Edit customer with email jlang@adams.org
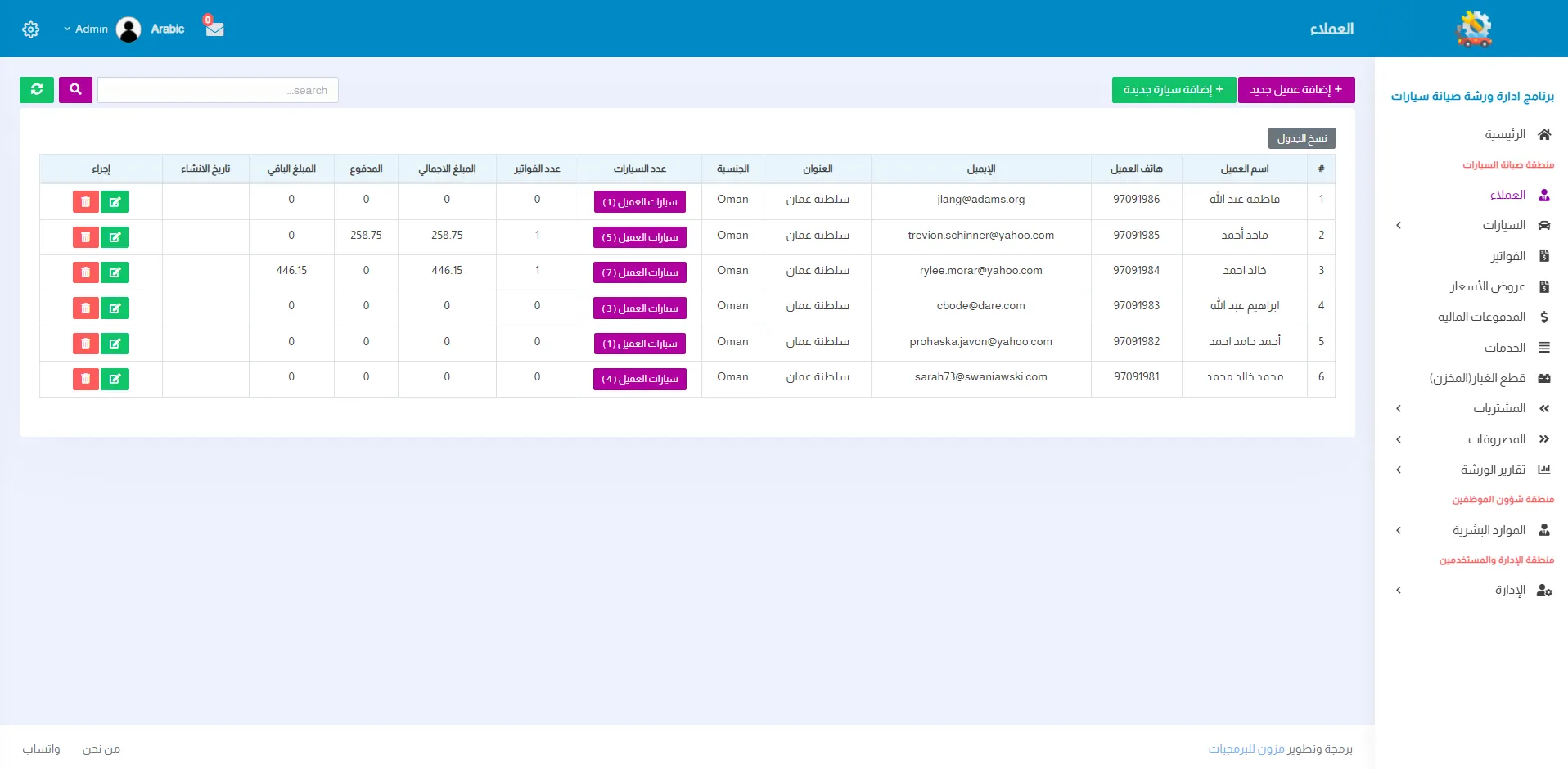The image size is (1568, 769). [x=115, y=202]
